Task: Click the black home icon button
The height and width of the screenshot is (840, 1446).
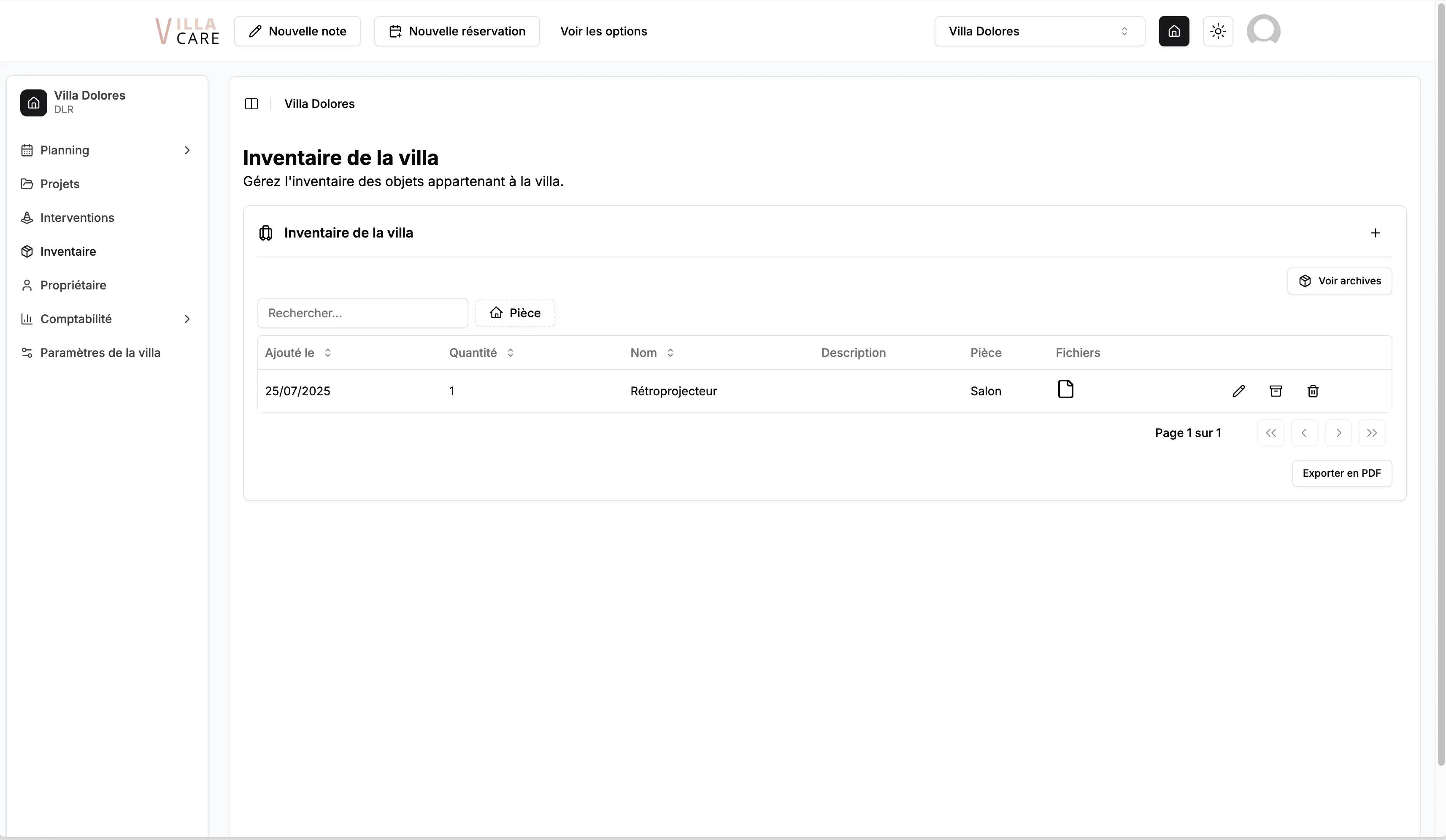Action: pyautogui.click(x=1174, y=31)
